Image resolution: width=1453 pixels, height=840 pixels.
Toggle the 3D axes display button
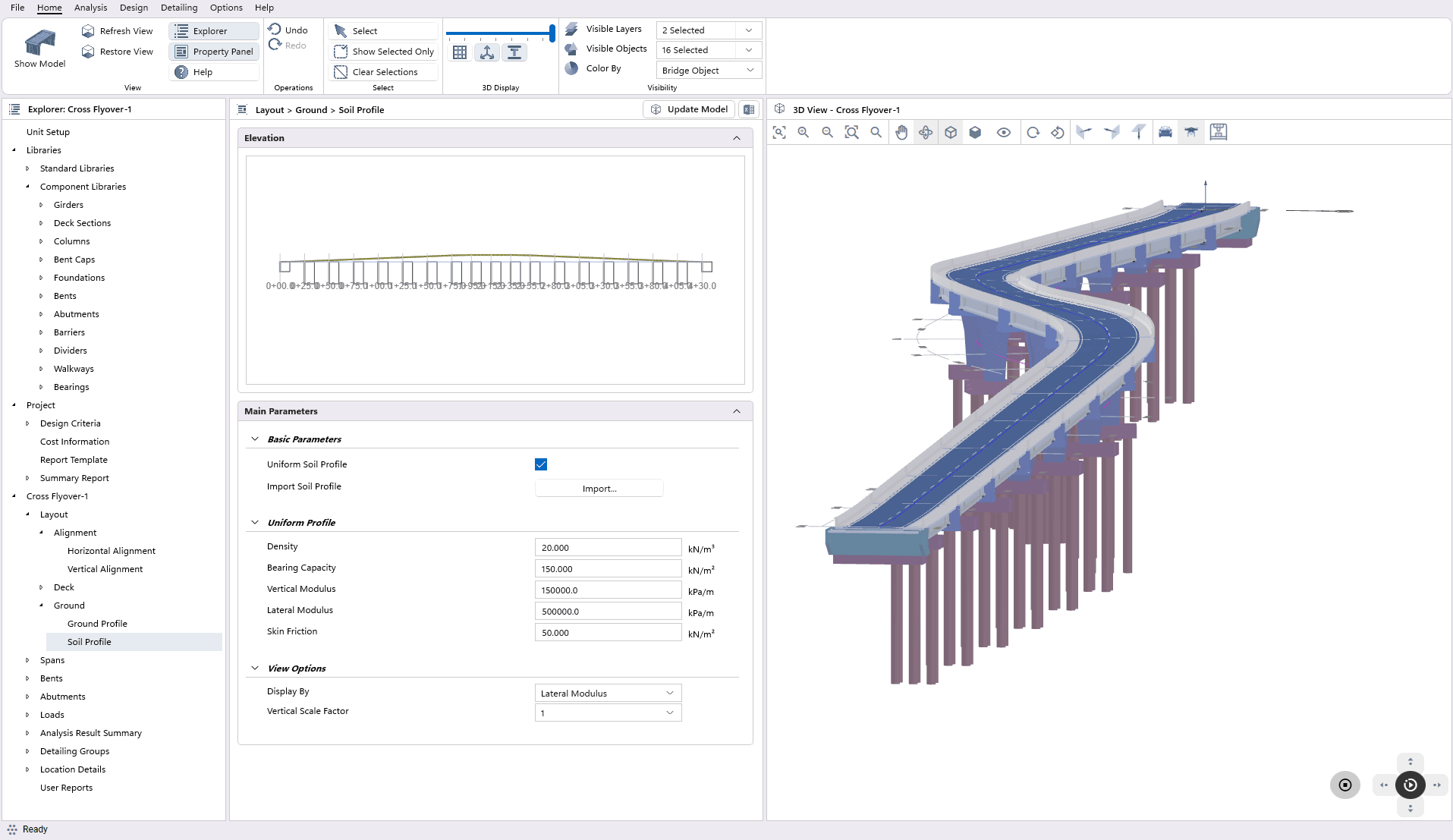[x=487, y=52]
